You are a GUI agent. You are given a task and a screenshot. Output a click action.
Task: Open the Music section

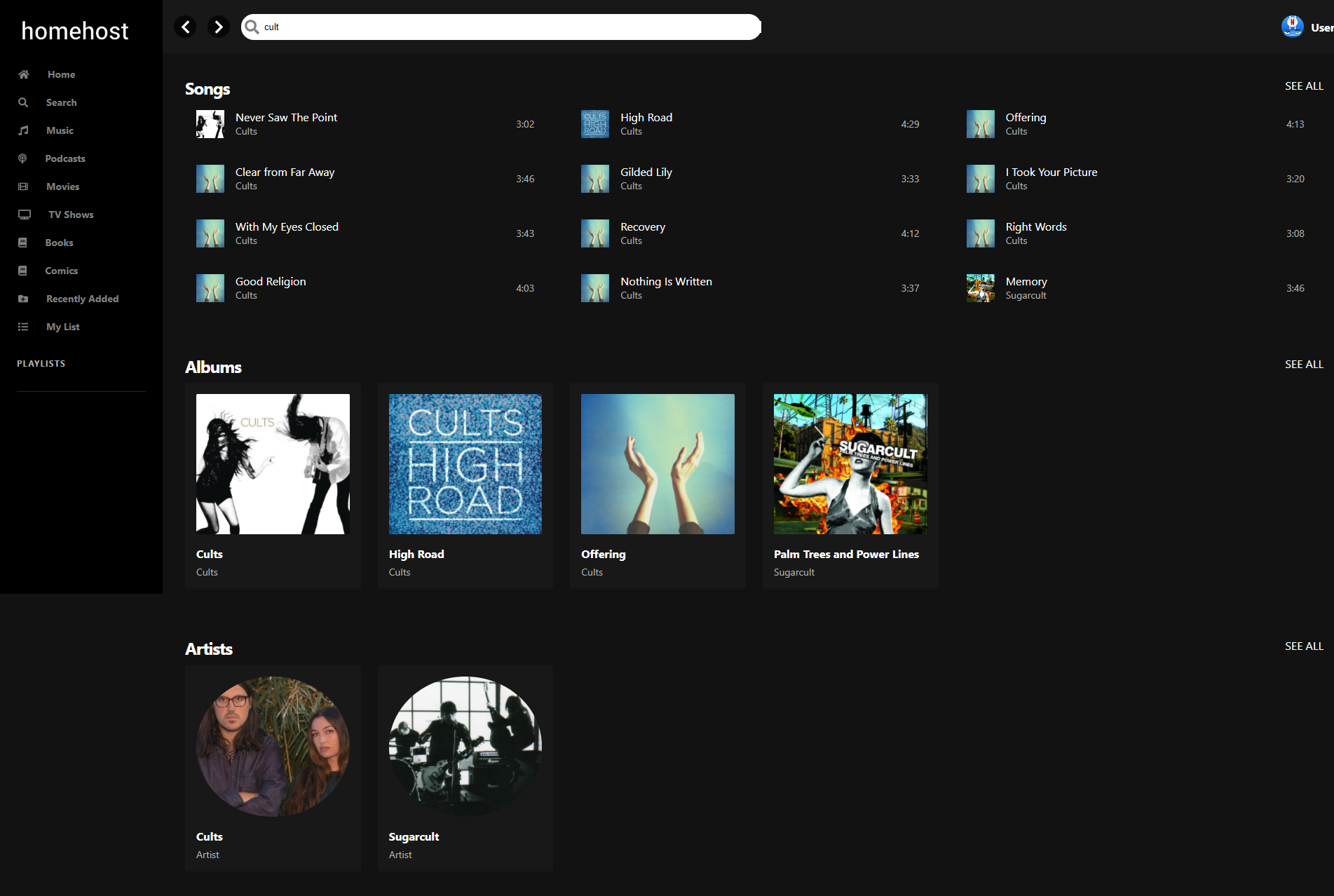[60, 130]
